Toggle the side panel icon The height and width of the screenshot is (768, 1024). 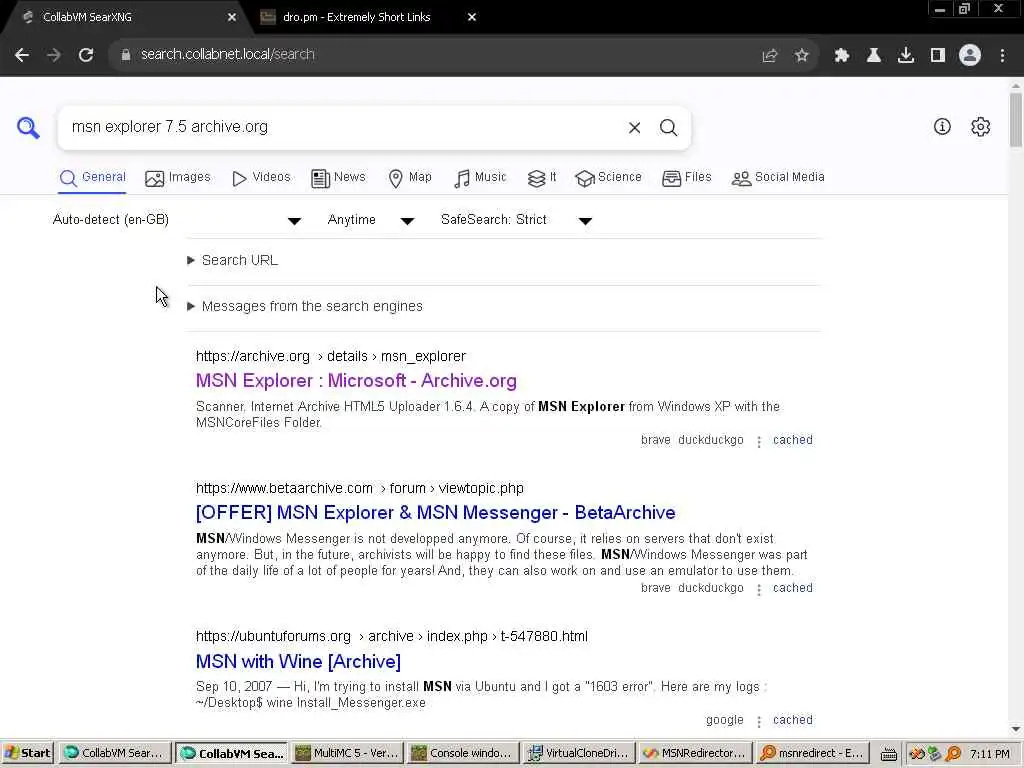click(938, 56)
